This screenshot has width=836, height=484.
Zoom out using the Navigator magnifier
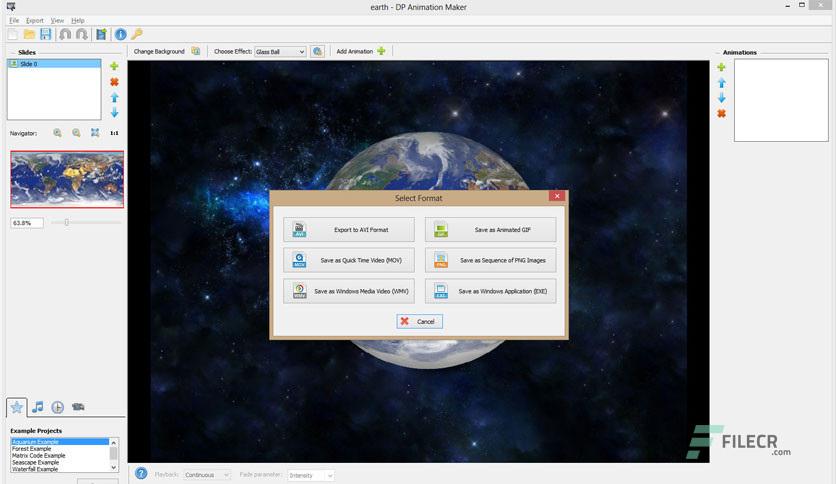tap(76, 133)
